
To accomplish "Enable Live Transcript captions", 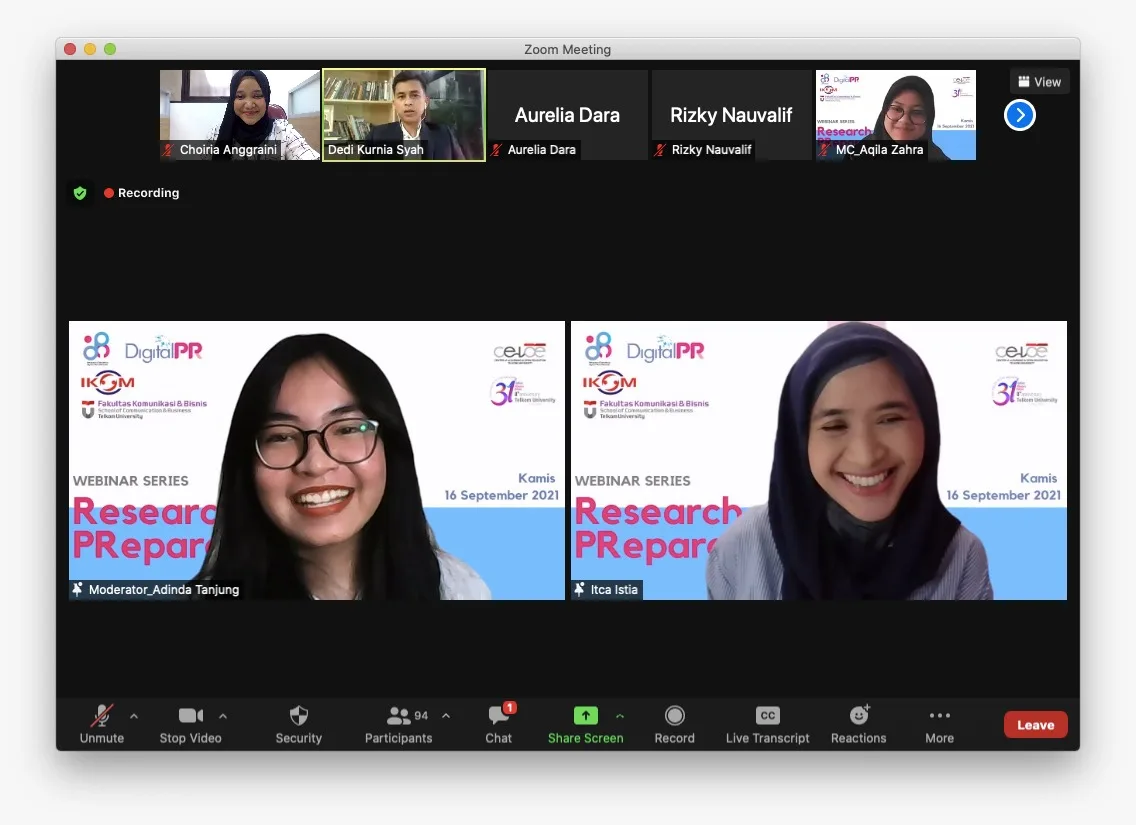I will tap(767, 724).
